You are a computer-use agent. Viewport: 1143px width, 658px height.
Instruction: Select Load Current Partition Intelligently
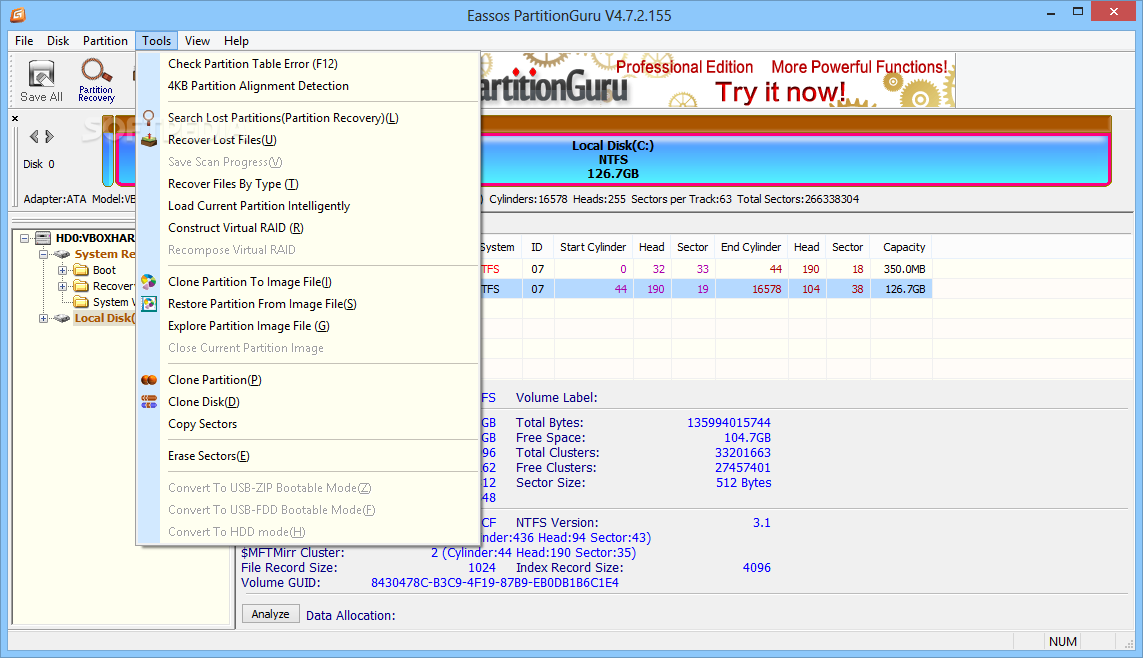pos(259,206)
